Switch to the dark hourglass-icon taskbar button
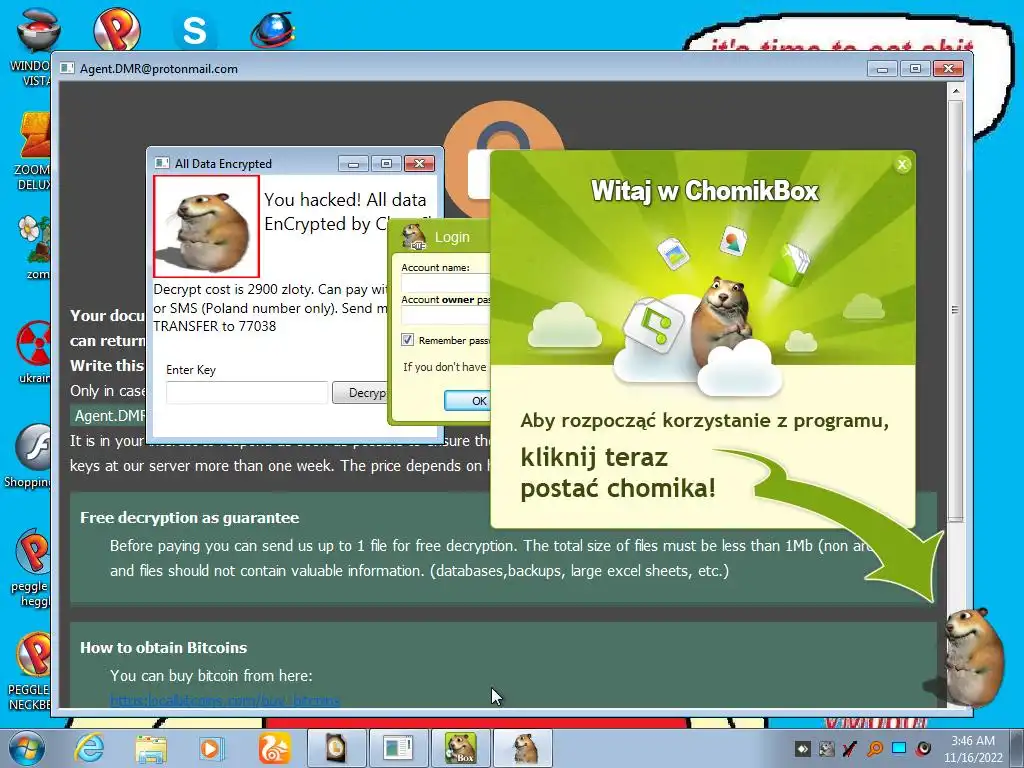 tap(336, 748)
